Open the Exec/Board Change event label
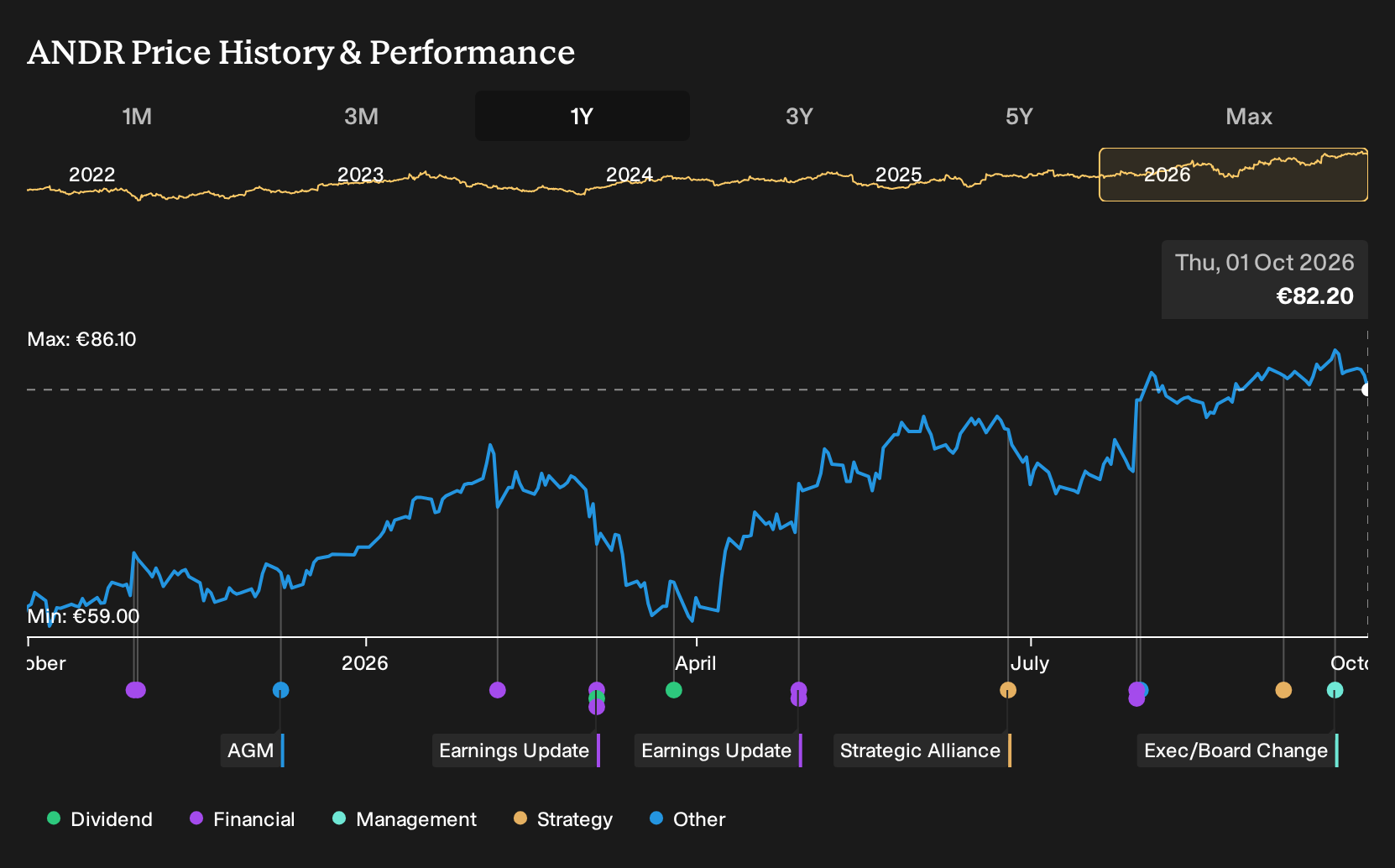 coord(1237,750)
